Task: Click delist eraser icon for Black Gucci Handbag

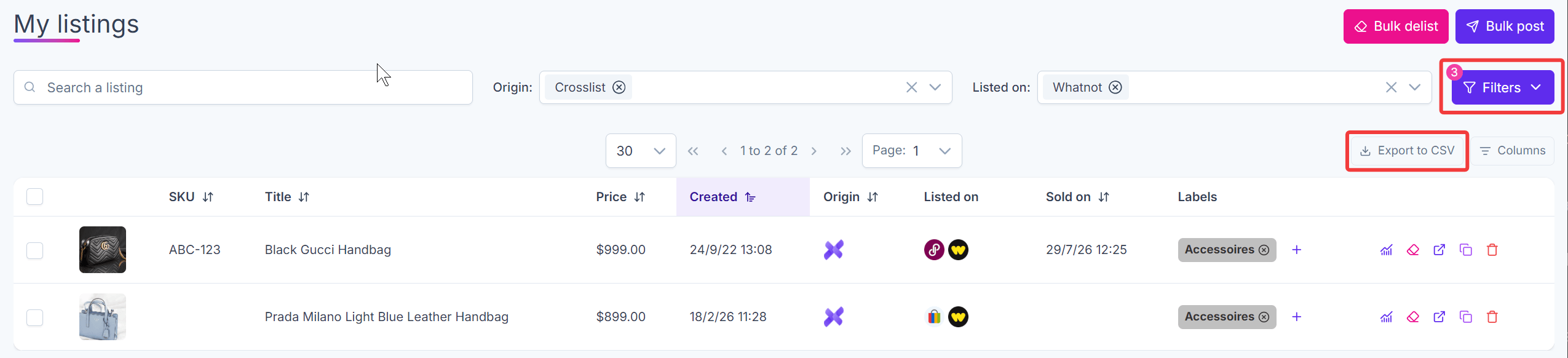Action: (1413, 250)
